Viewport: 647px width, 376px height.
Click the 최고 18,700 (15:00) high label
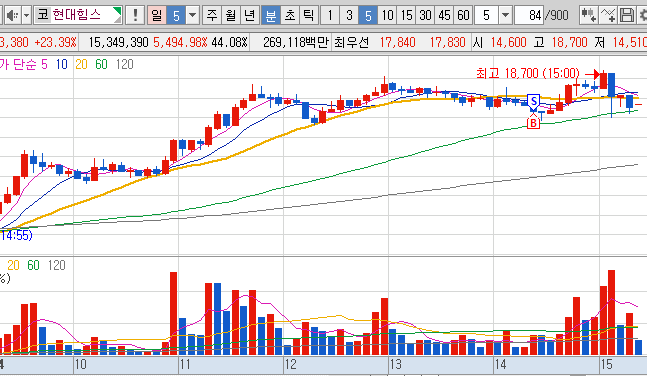(x=528, y=73)
